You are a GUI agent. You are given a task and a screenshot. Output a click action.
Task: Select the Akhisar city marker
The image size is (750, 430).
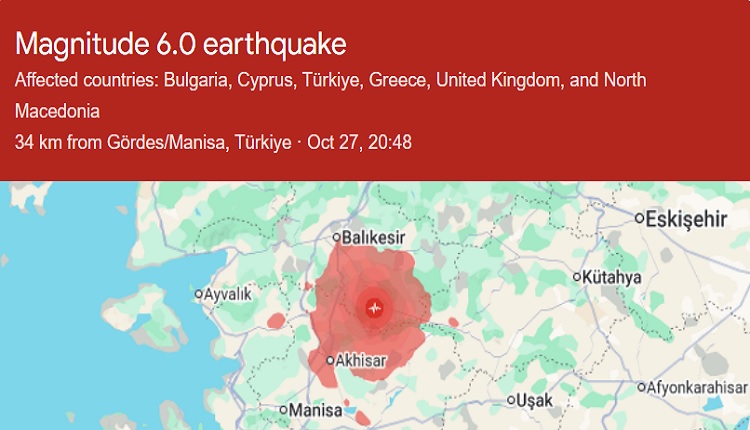[x=330, y=361]
